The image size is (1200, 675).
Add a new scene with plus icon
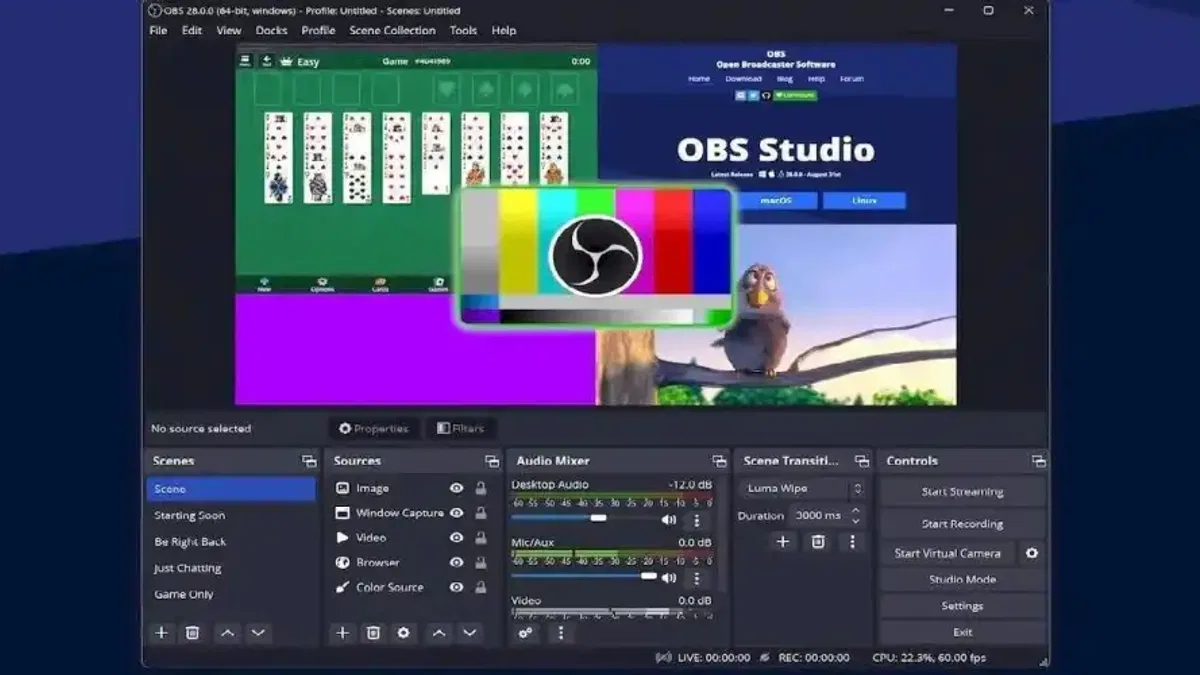(161, 632)
